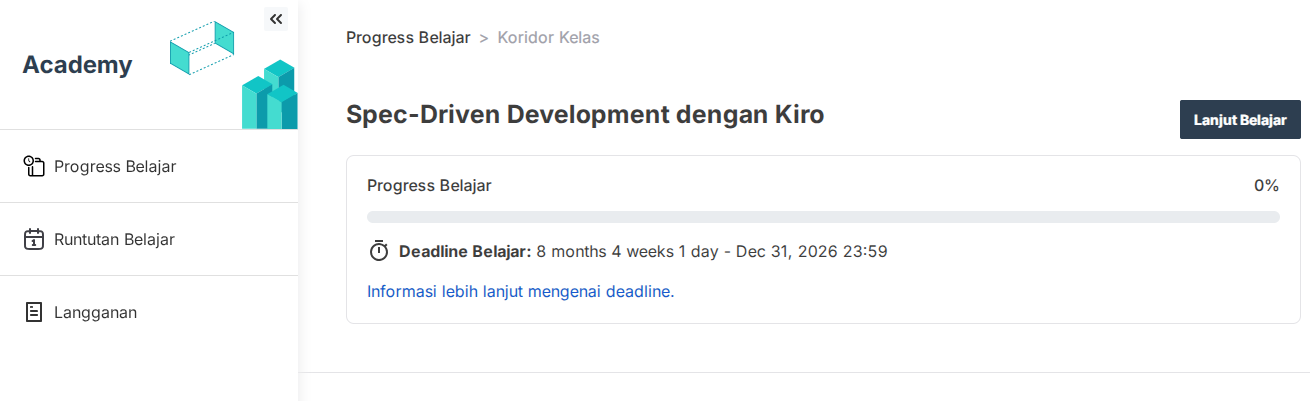Click the Spec-Driven Development dengan Kiro heading
The width and height of the screenshot is (1310, 410).
(x=585, y=114)
